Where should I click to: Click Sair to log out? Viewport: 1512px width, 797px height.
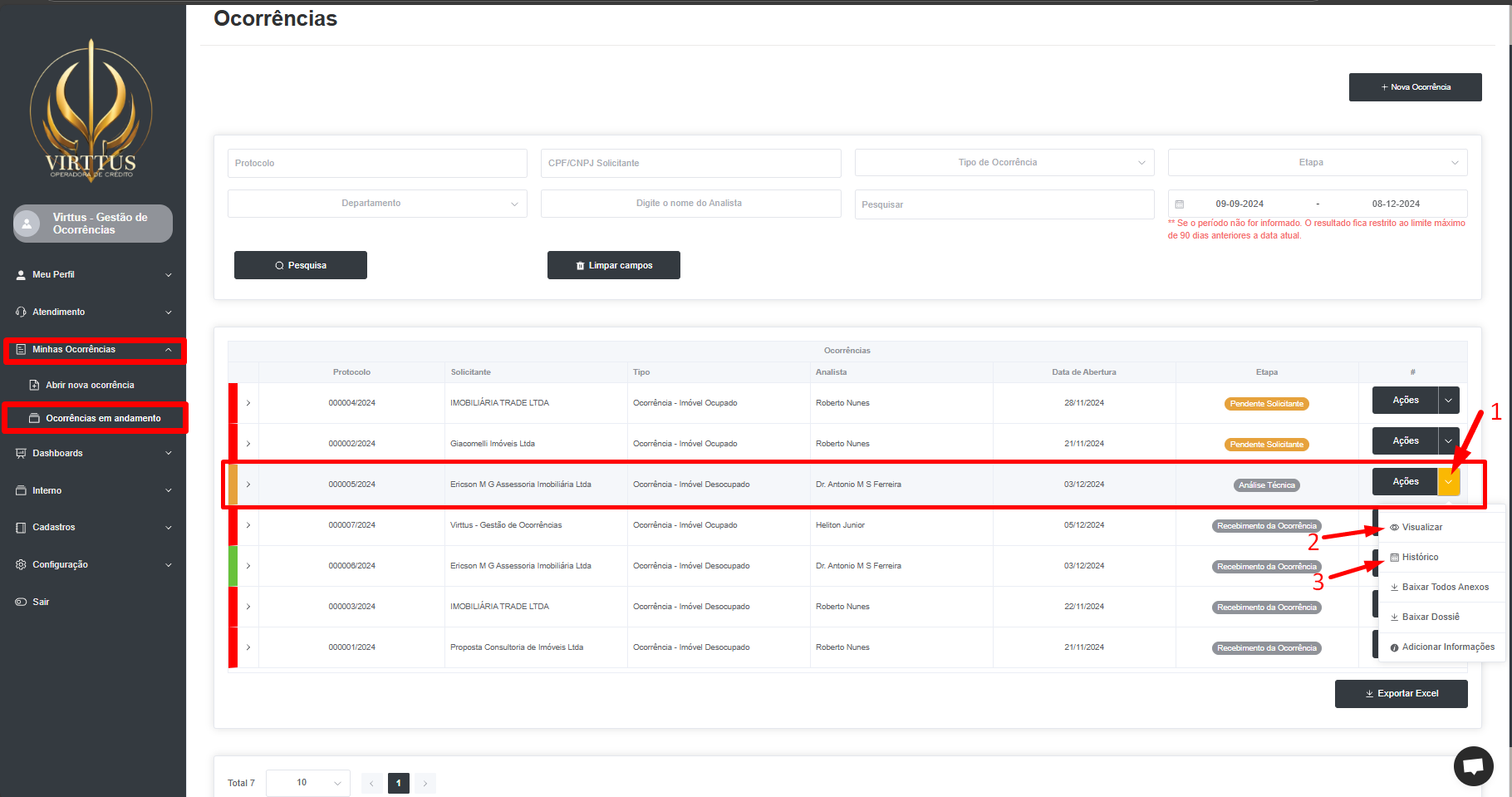tap(41, 602)
